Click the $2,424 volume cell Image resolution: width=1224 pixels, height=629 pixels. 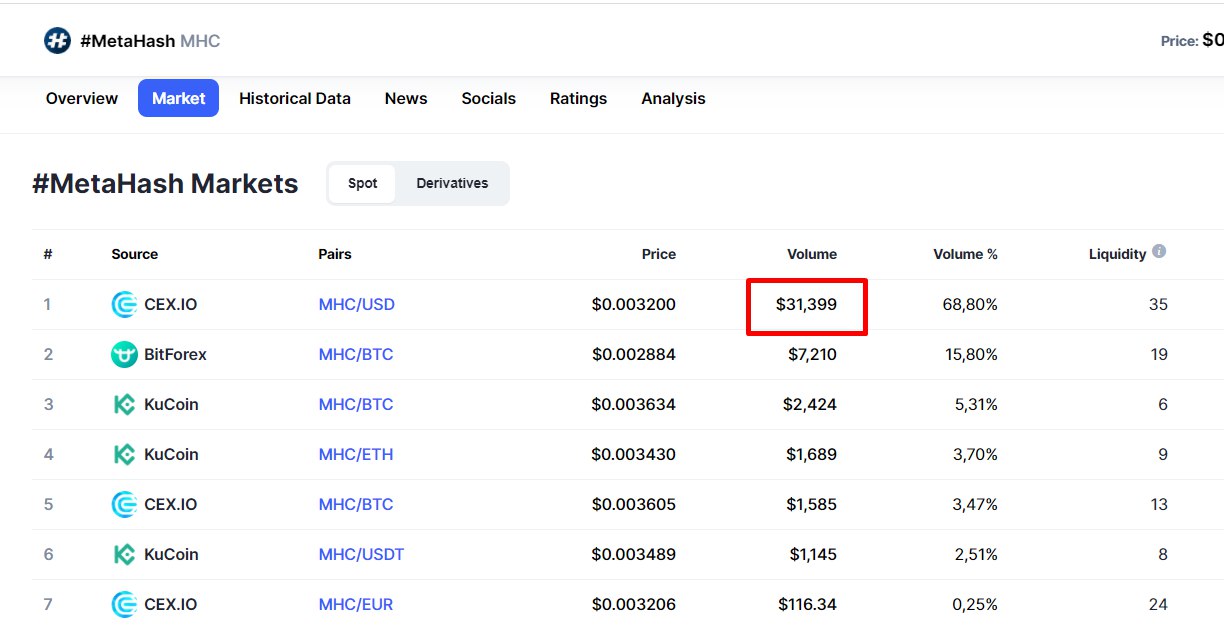[810, 404]
